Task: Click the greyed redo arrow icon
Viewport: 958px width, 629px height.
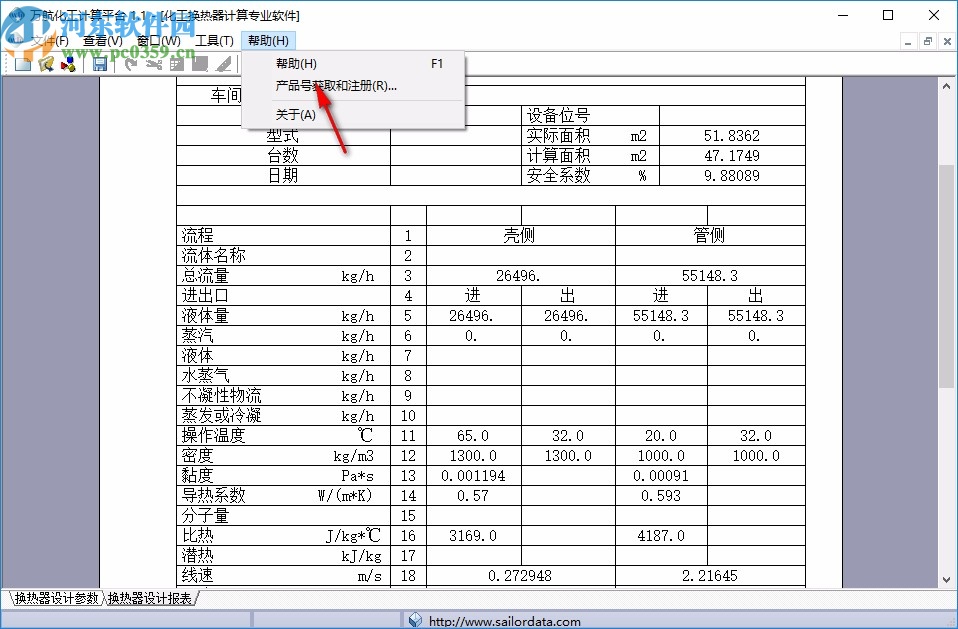Action: pyautogui.click(x=130, y=64)
